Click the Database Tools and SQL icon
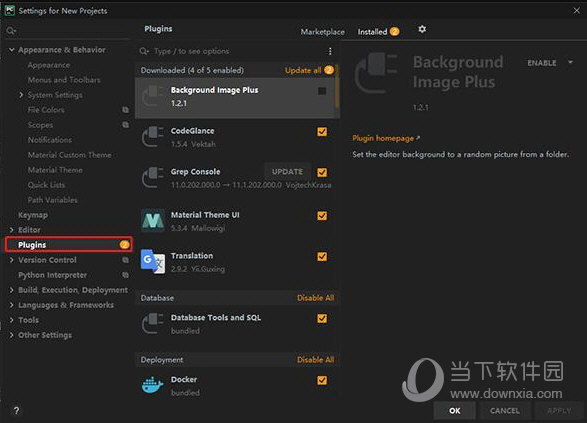 pyautogui.click(x=153, y=323)
